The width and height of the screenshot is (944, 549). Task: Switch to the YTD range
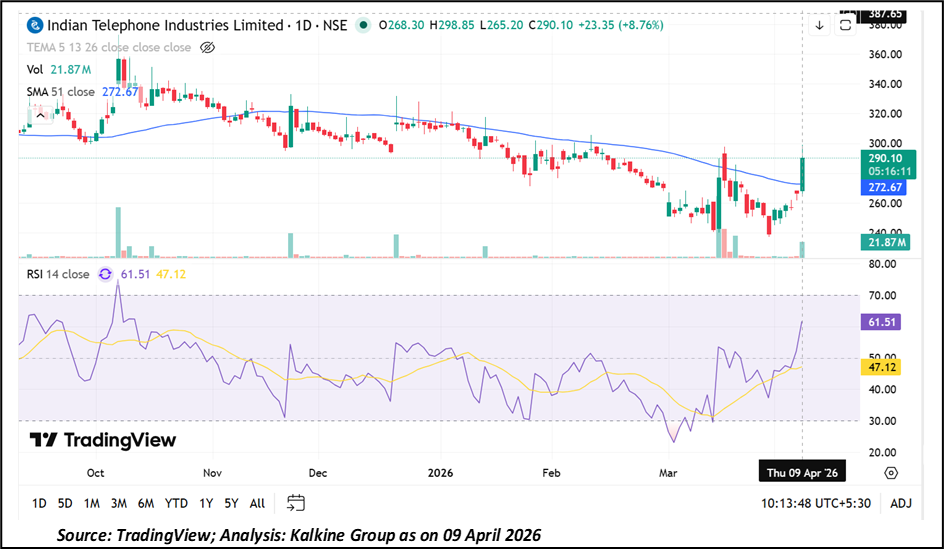pyautogui.click(x=176, y=503)
